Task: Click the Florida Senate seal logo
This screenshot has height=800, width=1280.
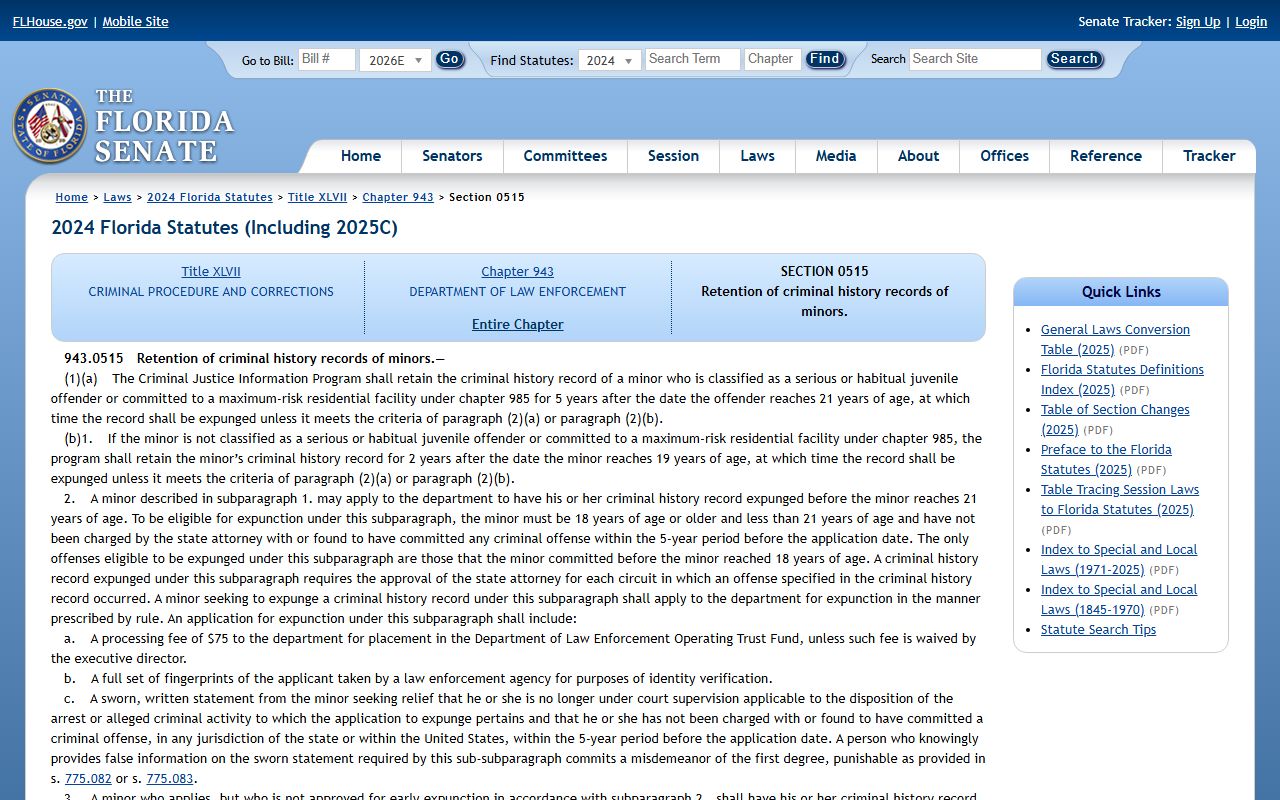Action: pyautogui.click(x=49, y=126)
